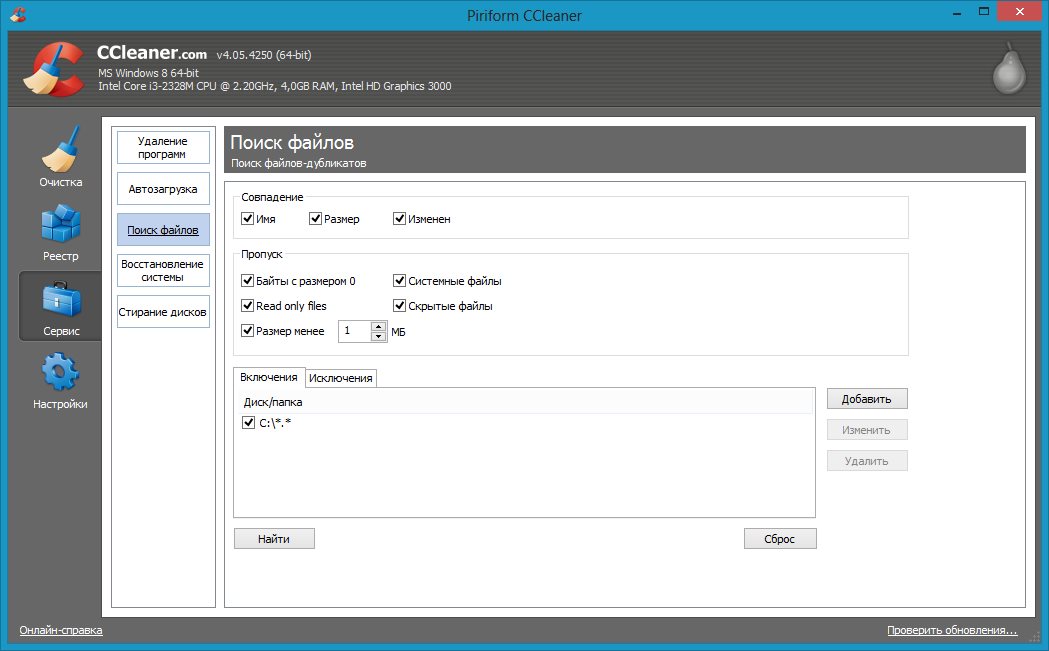Toggle the Имя match checkbox
The height and width of the screenshot is (651, 1049).
248,219
